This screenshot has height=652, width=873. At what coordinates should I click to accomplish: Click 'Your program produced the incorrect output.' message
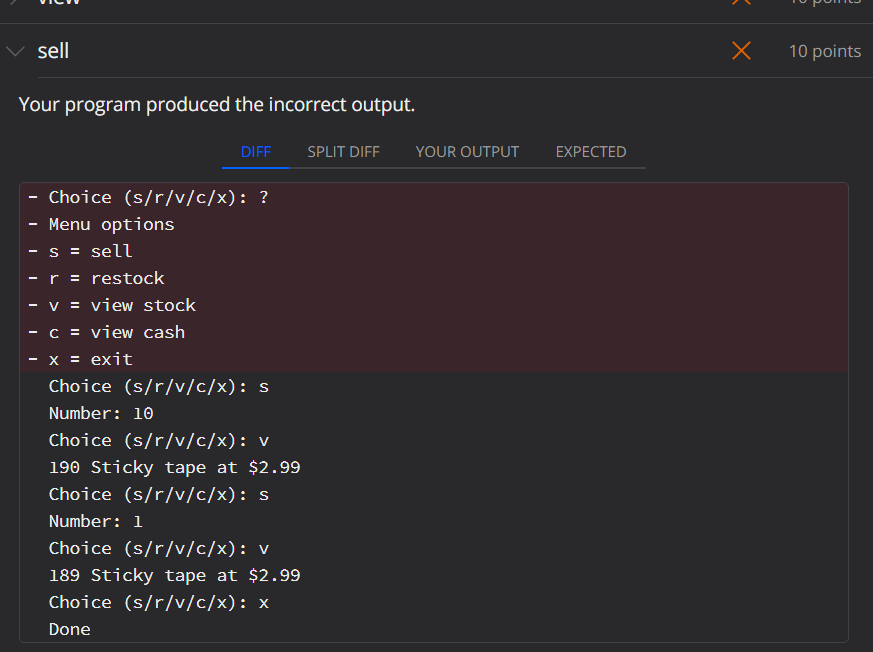click(x=217, y=105)
